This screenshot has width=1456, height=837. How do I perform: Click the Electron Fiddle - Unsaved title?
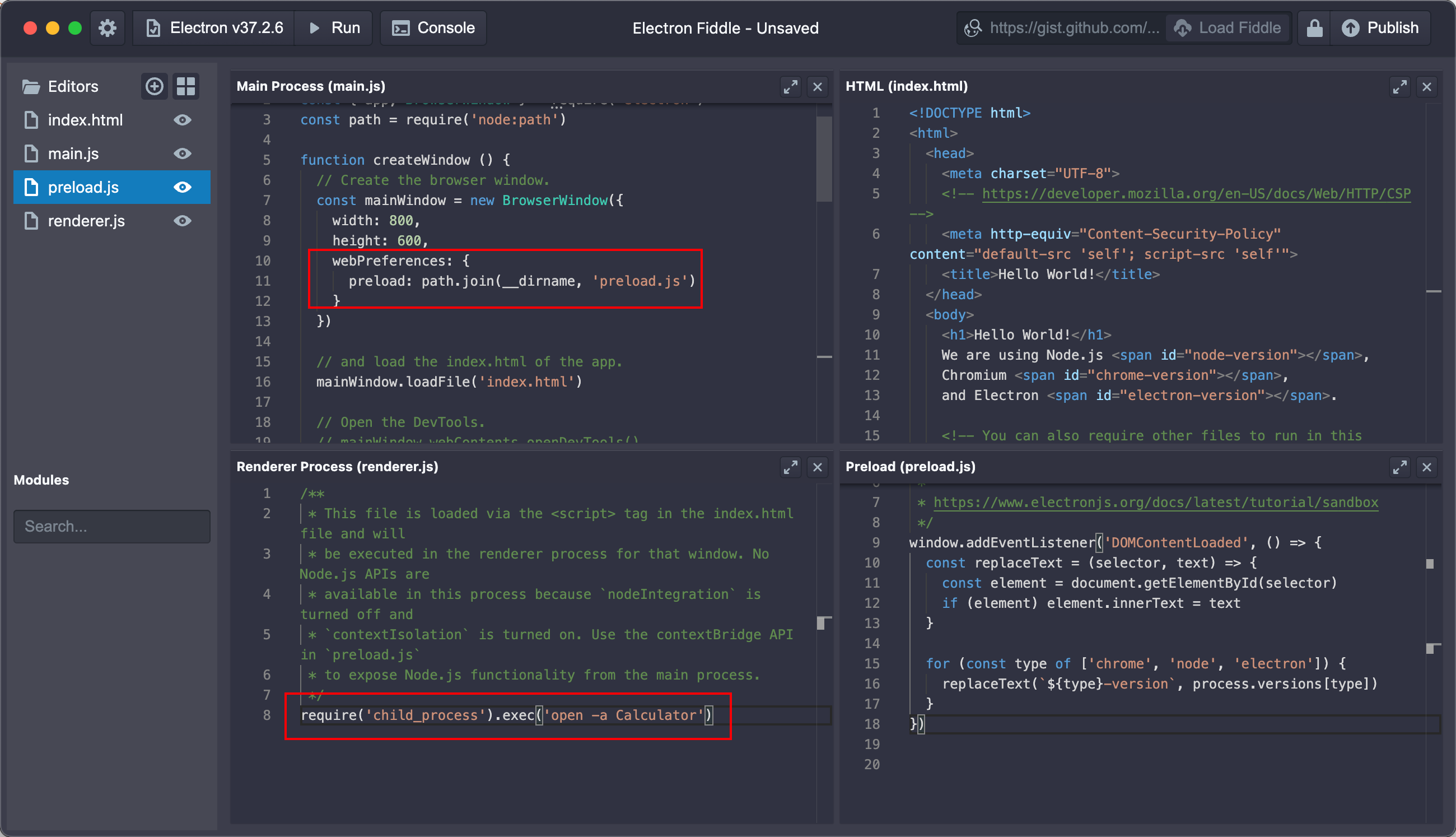coord(725,28)
